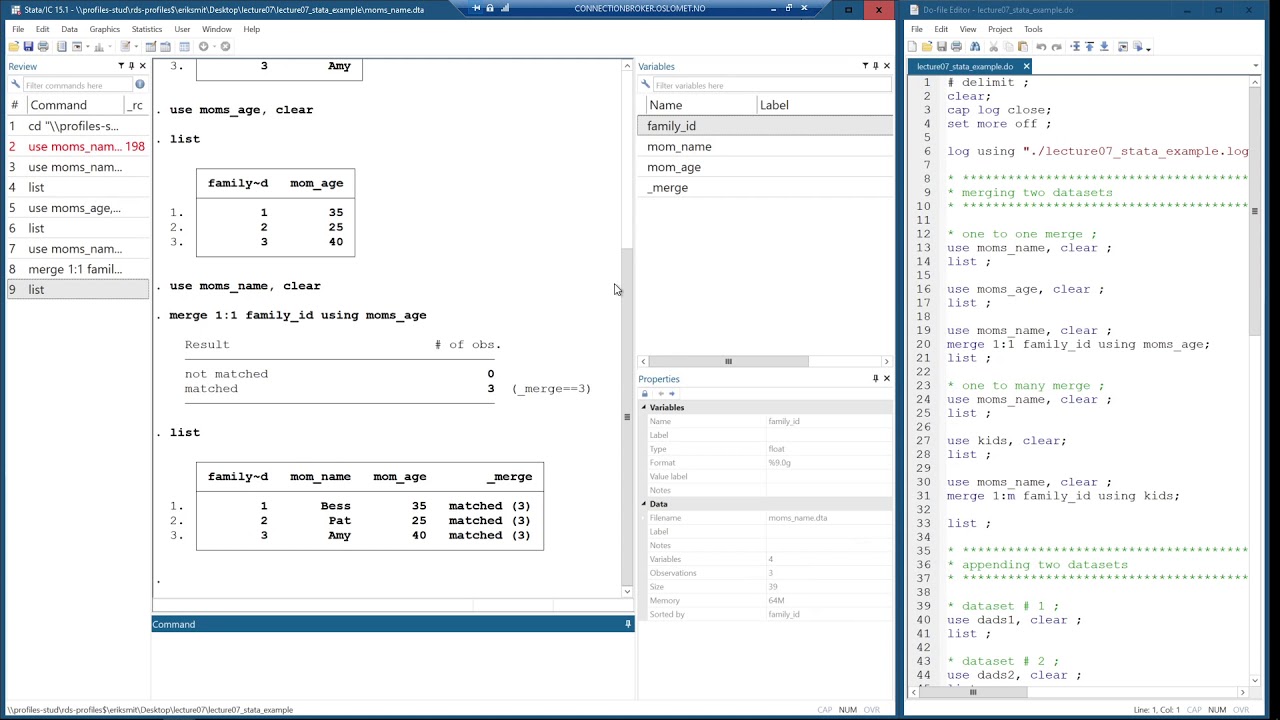
Task: Open Graph icon dropdown arrow in Stata toolbar
Action: pyautogui.click(x=110, y=46)
